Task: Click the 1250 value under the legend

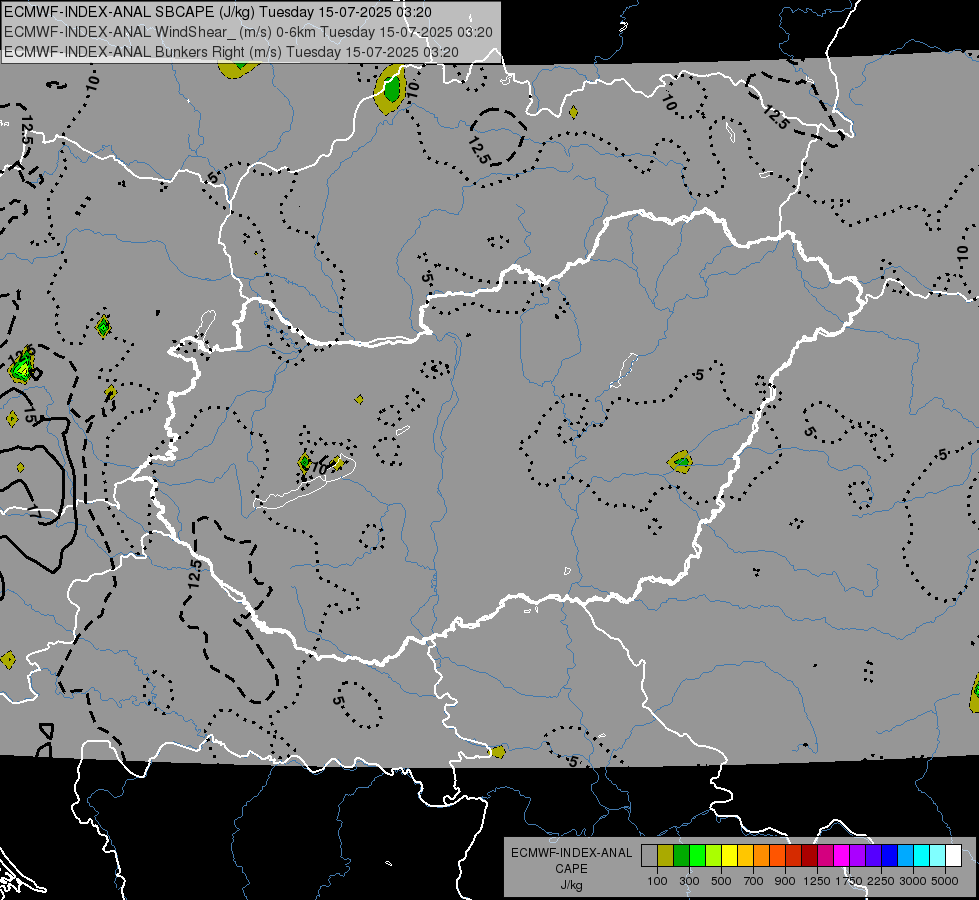Action: click(817, 881)
